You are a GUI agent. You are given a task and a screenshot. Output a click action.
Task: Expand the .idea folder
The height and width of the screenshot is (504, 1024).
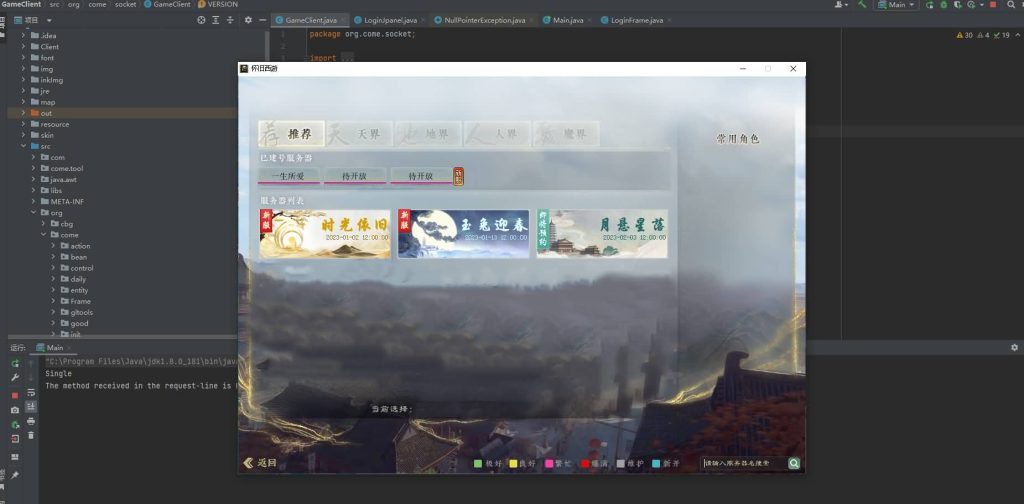click(24, 35)
